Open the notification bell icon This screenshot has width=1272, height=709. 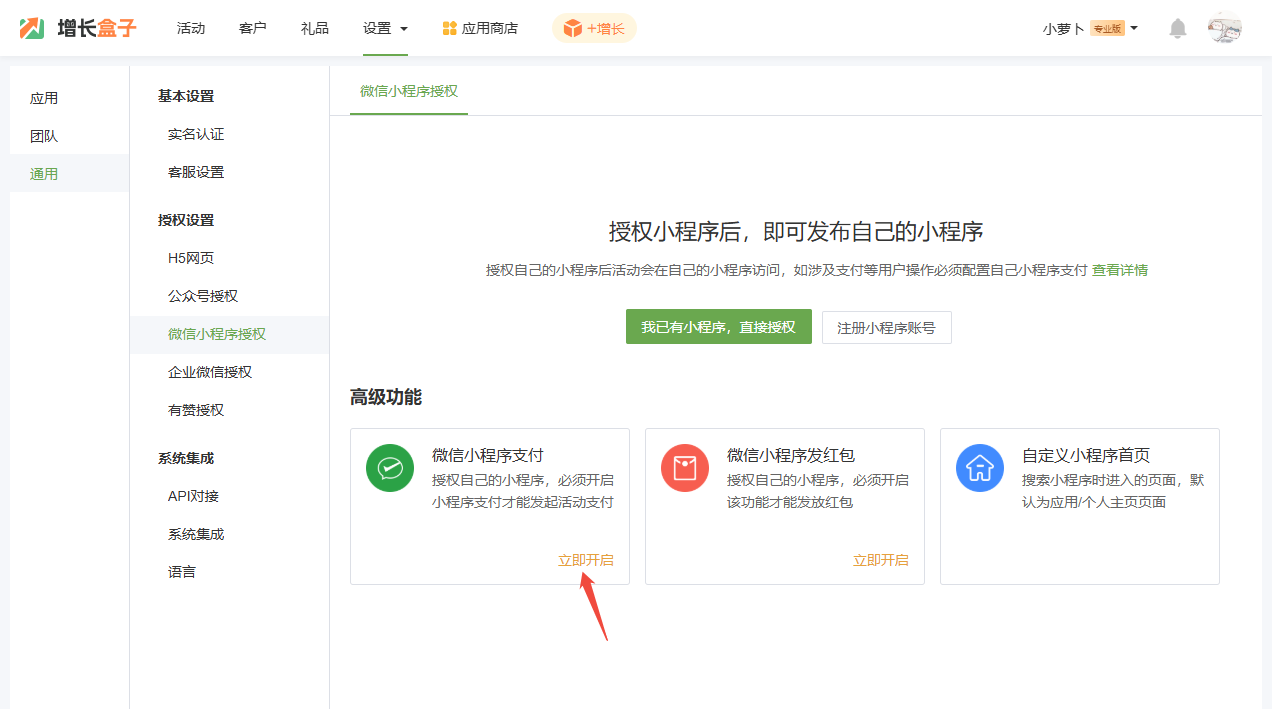tap(1178, 29)
